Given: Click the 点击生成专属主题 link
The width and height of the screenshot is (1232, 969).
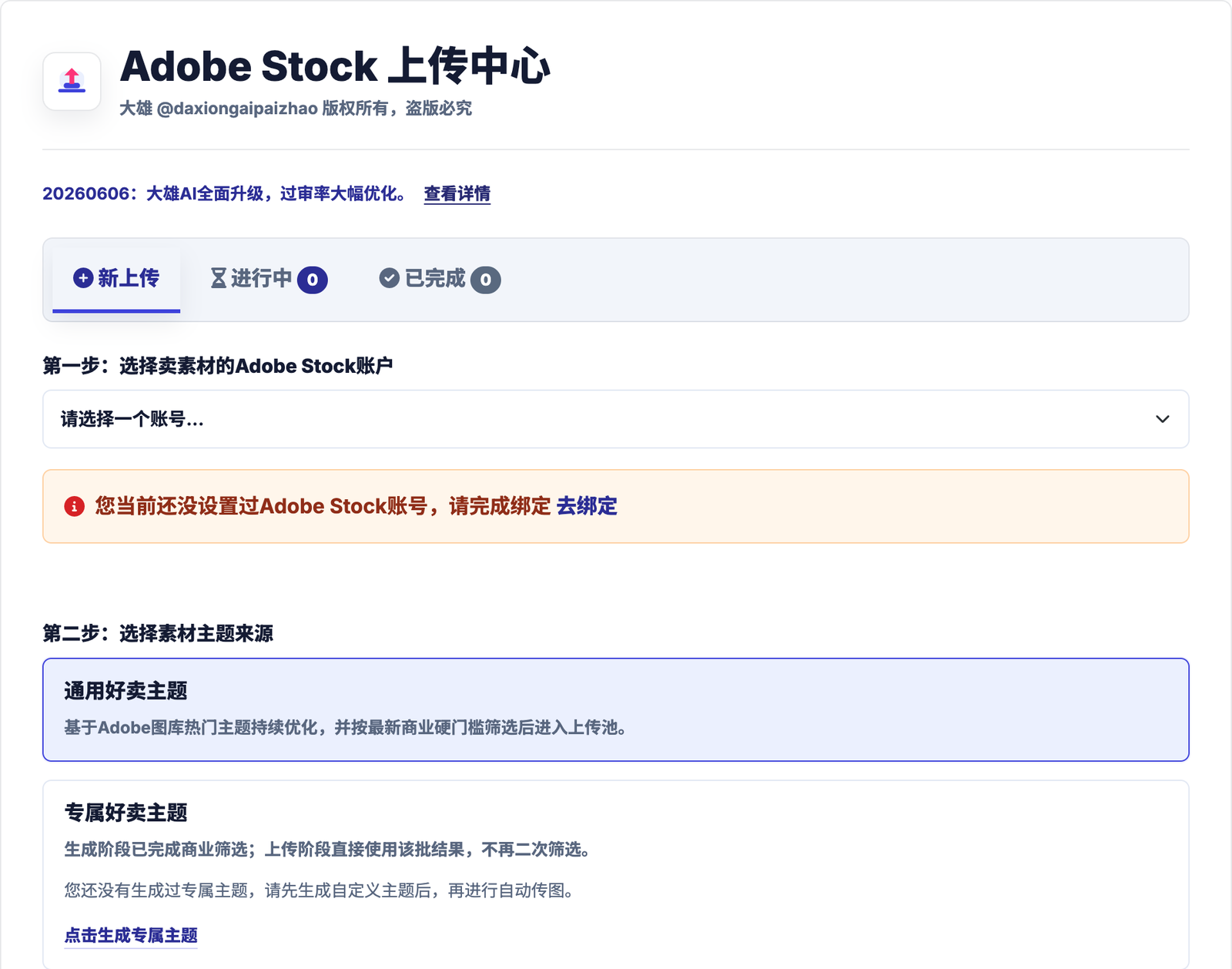Looking at the screenshot, I should 131,935.
